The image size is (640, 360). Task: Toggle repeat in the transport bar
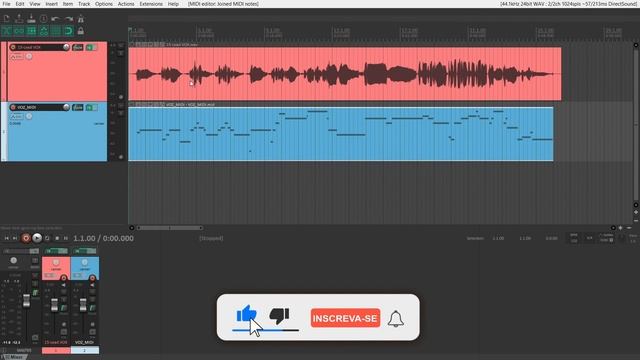click(47, 238)
